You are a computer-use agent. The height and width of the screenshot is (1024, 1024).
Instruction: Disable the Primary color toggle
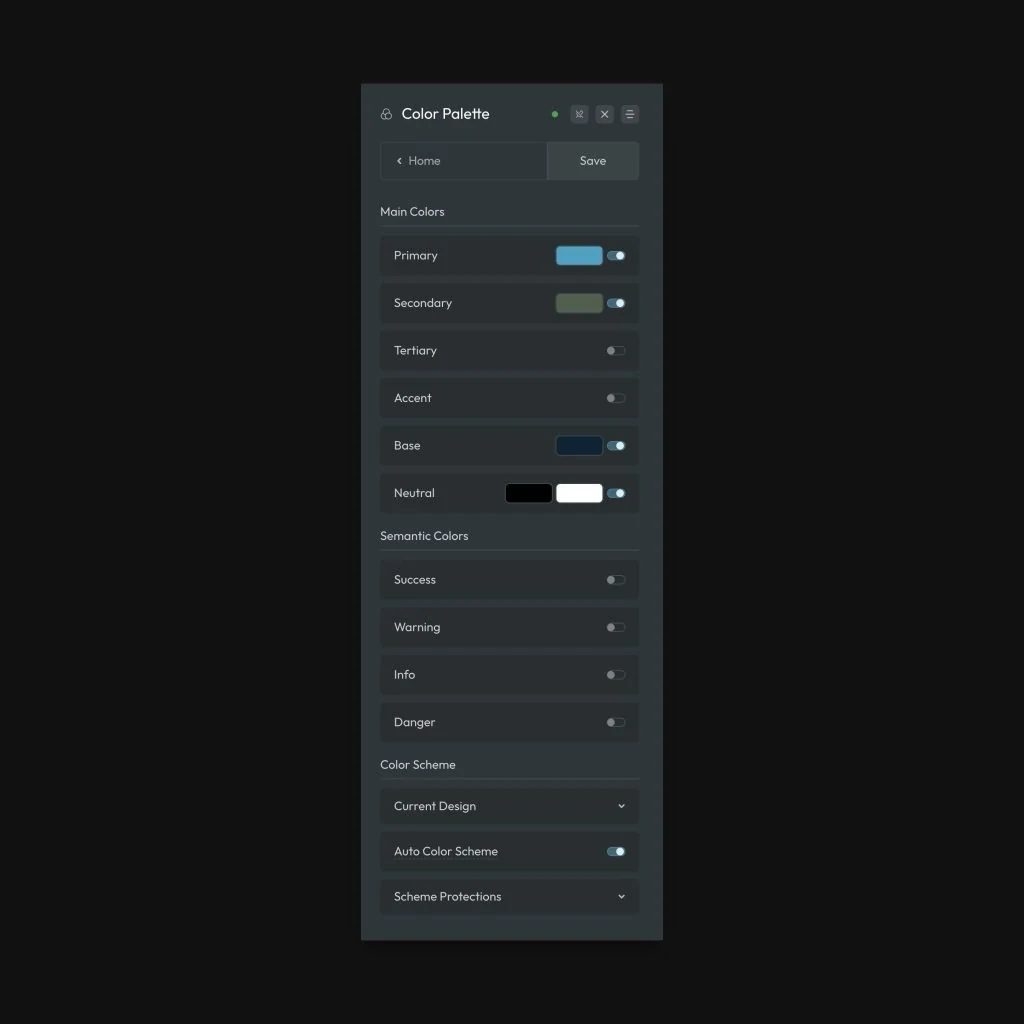click(x=616, y=255)
